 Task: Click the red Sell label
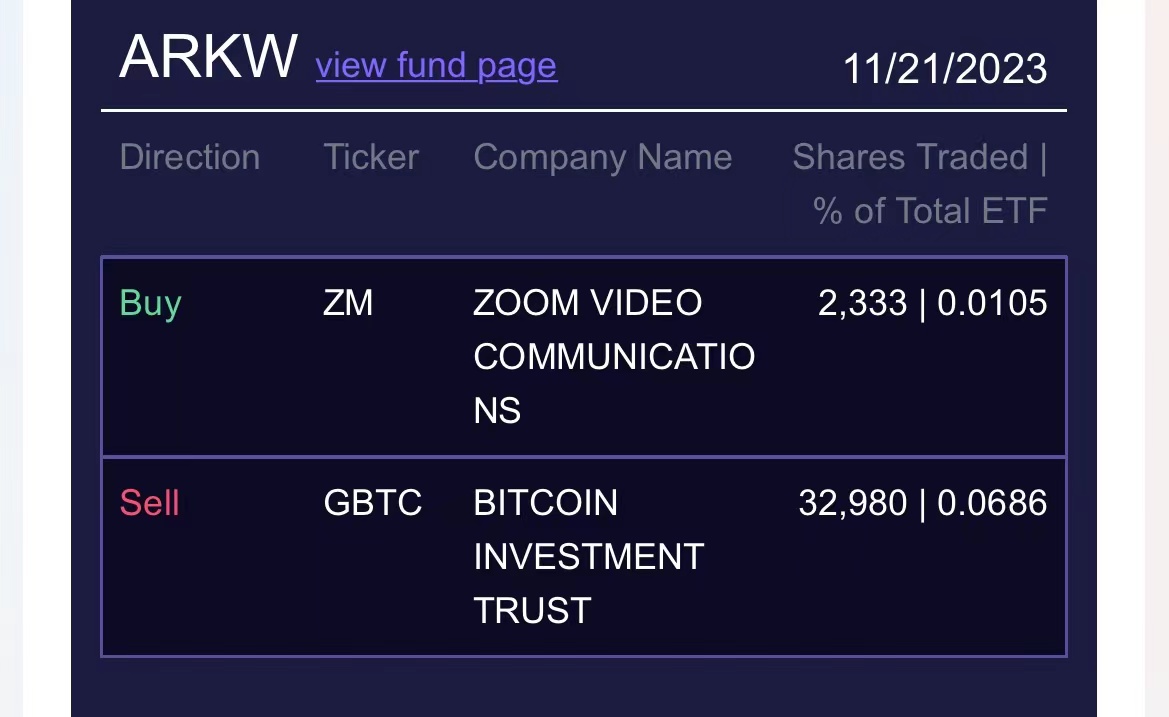[149, 503]
